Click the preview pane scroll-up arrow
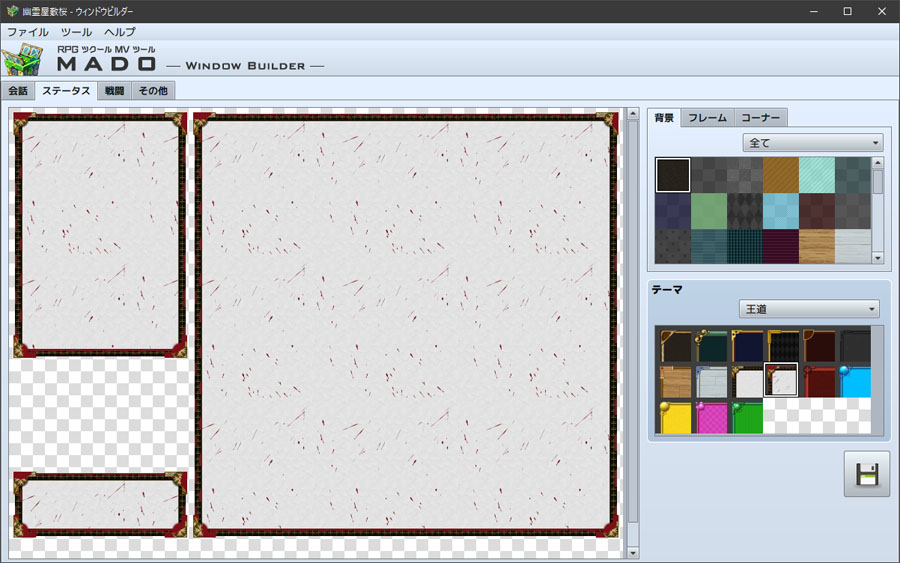900x563 pixels. pyautogui.click(x=633, y=114)
